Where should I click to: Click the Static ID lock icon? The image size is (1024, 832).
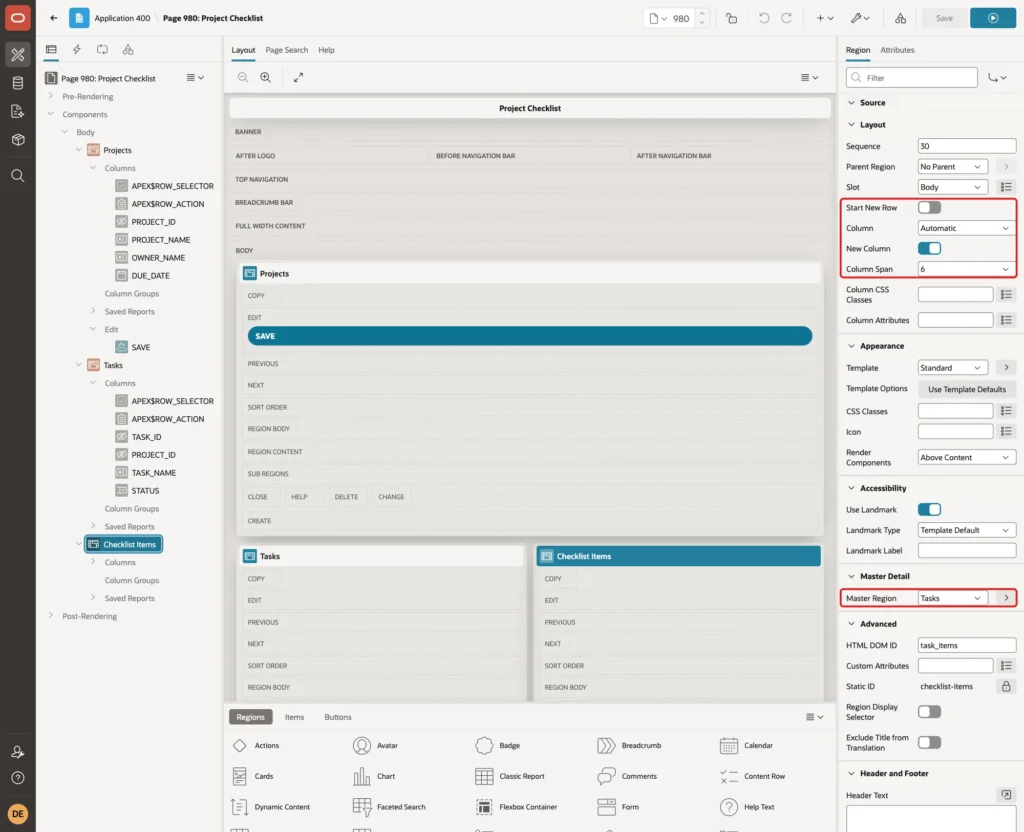[x=1006, y=686]
